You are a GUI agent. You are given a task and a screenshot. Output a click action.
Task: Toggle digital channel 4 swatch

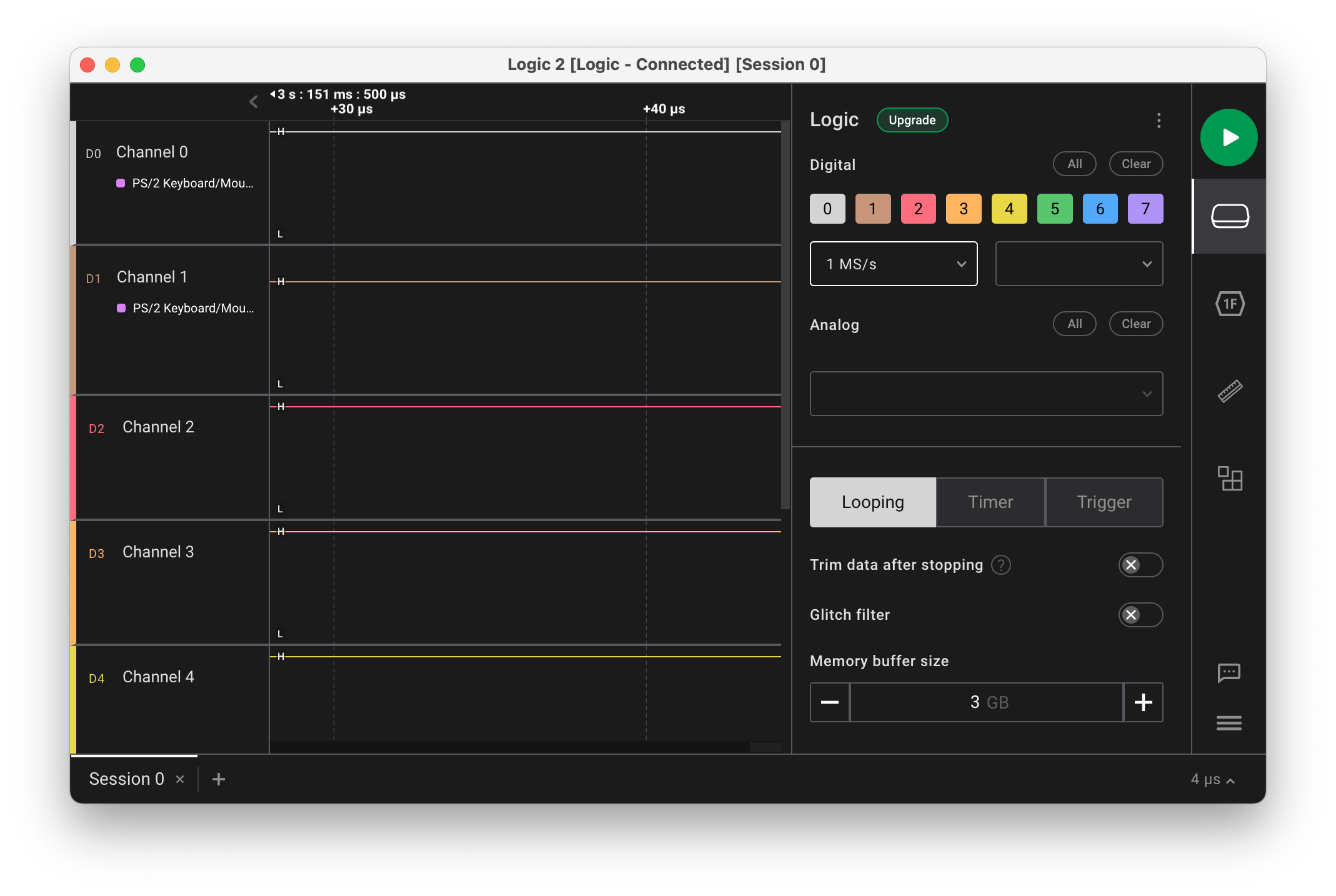1009,209
